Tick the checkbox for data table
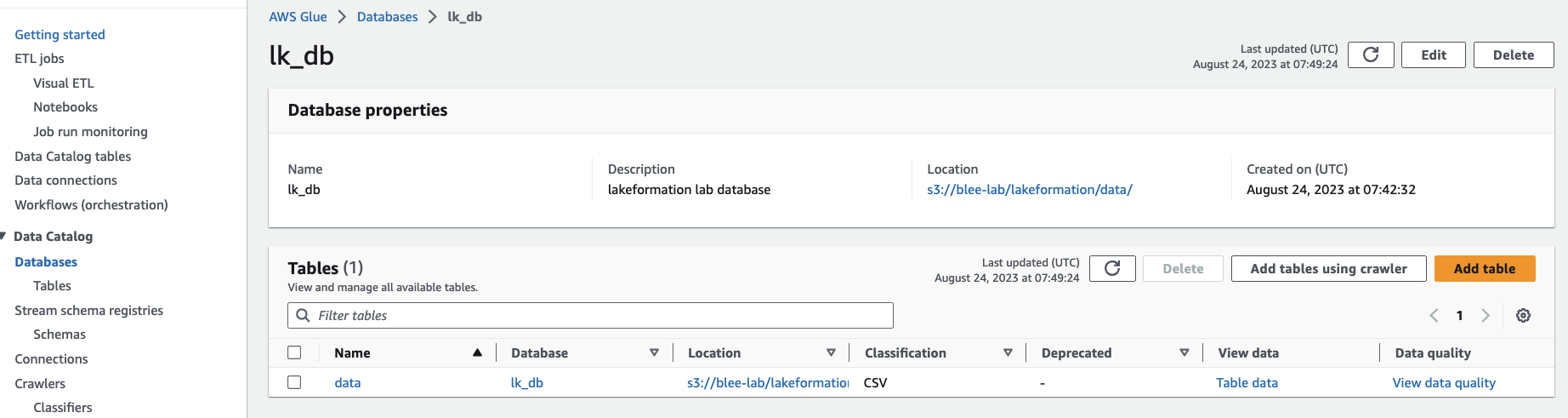Screen dimensions: 1568x418 click(x=294, y=383)
